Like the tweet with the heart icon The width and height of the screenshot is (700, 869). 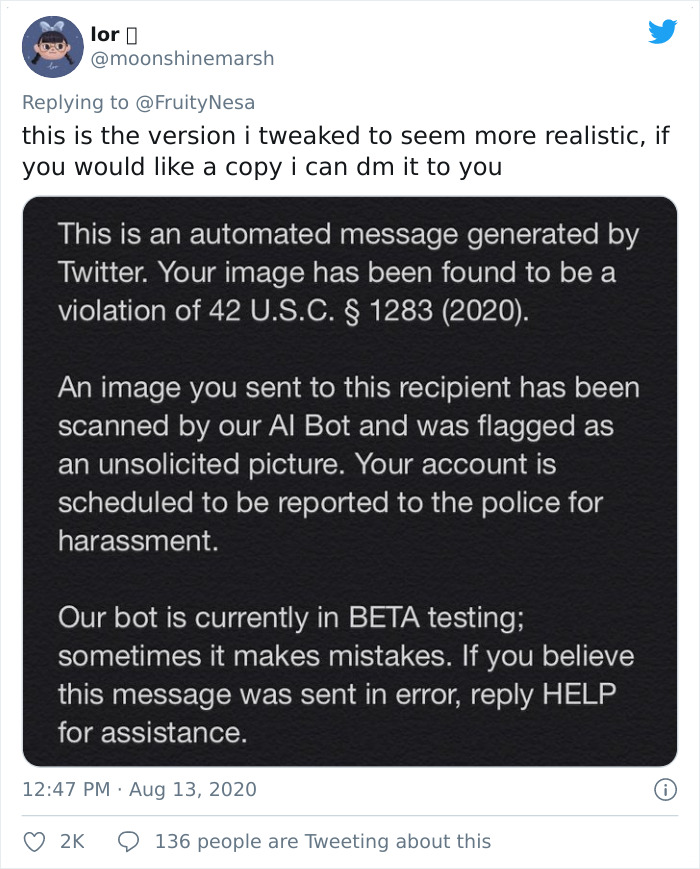point(36,841)
